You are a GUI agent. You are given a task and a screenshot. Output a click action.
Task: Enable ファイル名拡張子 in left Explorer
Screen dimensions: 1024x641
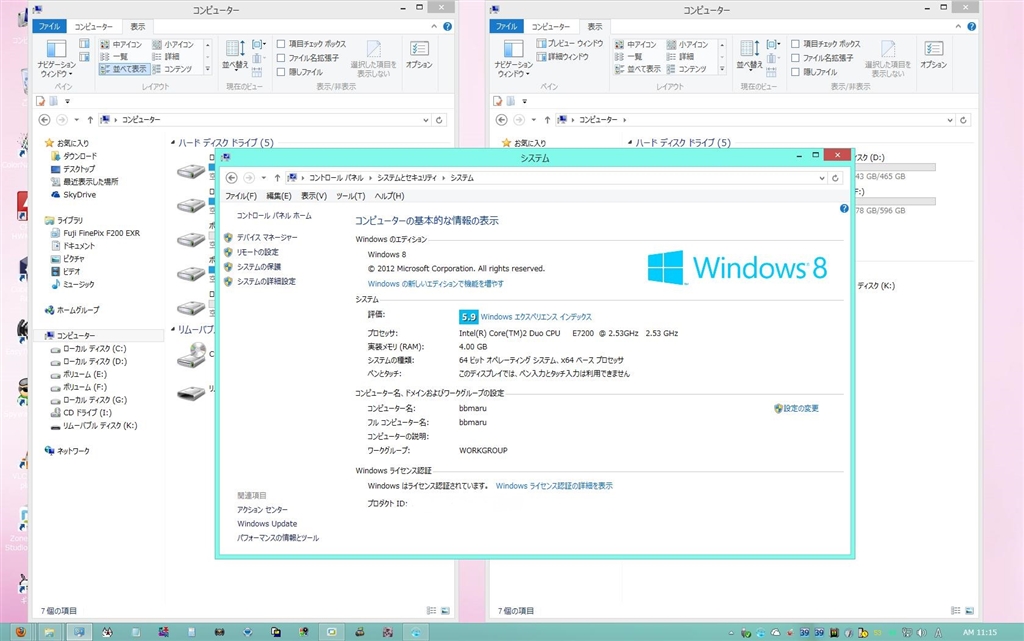pyautogui.click(x=309, y=58)
